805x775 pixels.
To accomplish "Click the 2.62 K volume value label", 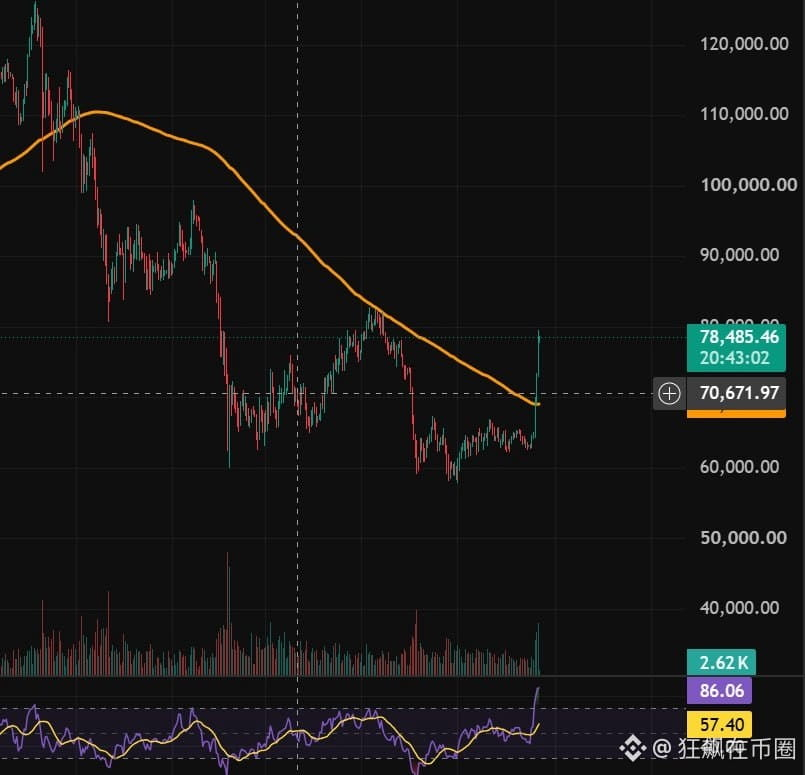I will click(722, 663).
